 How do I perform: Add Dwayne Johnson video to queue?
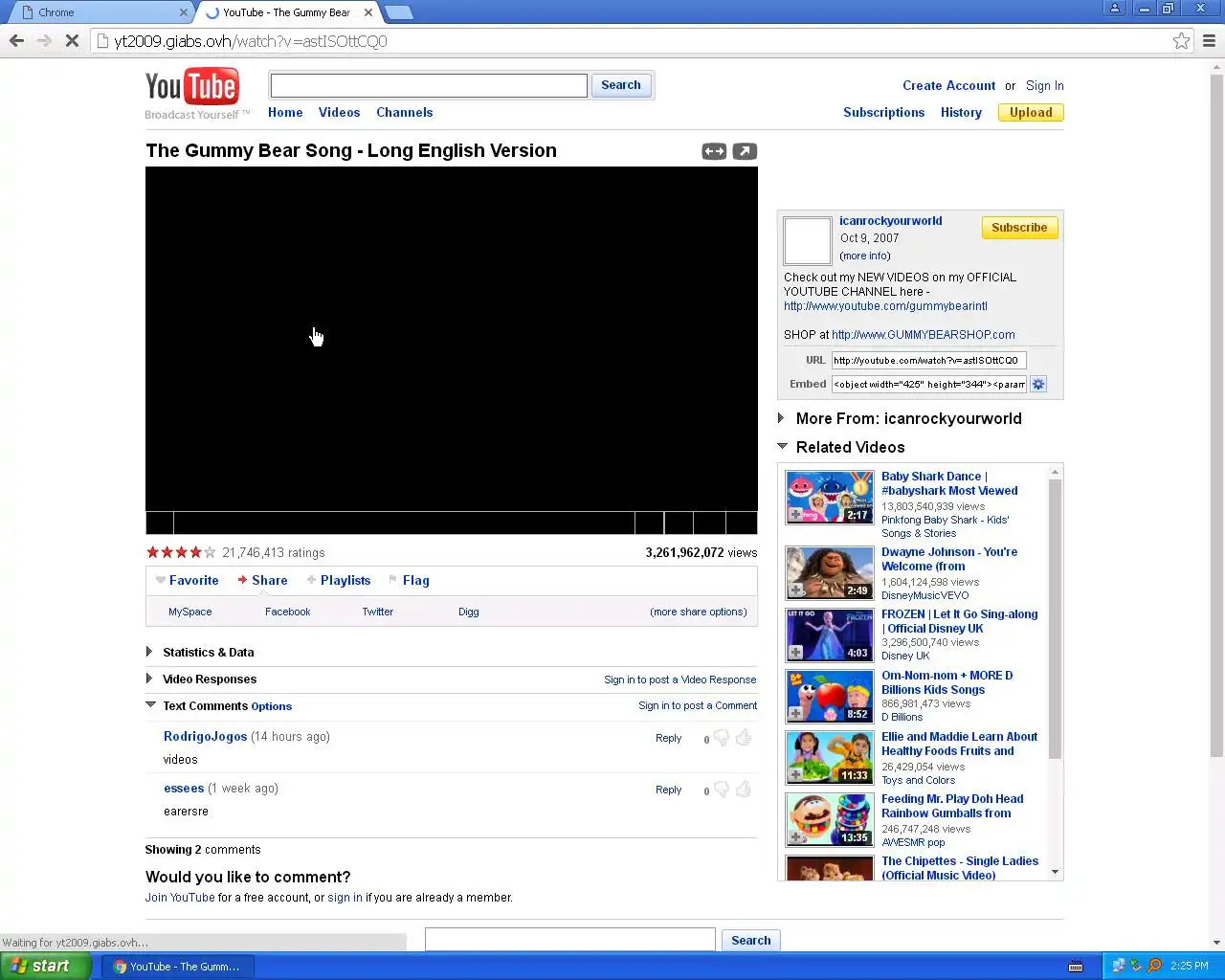(x=796, y=590)
